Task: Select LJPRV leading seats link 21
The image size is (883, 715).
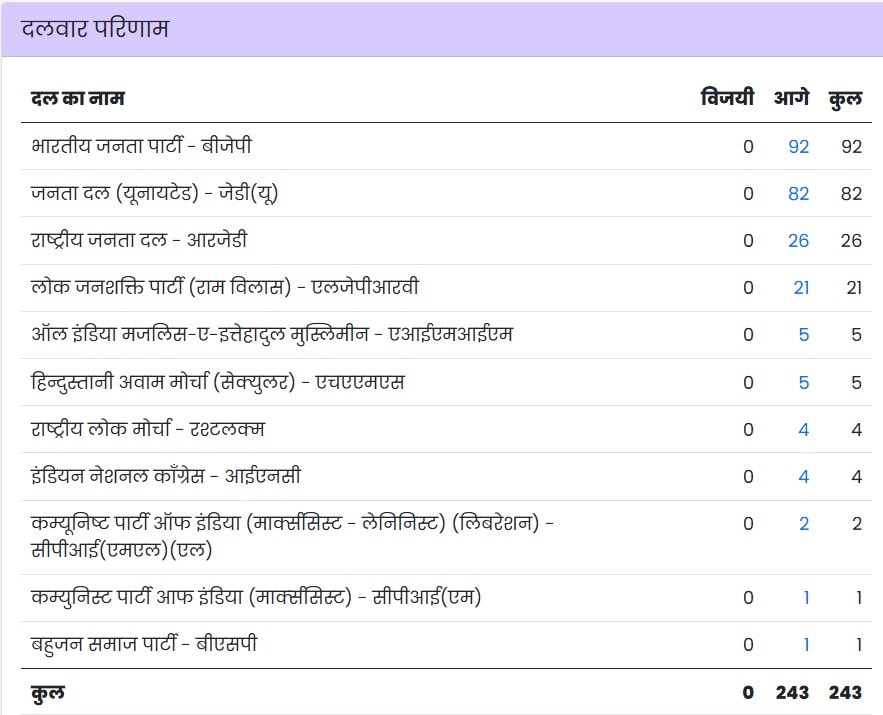Action: pos(801,288)
